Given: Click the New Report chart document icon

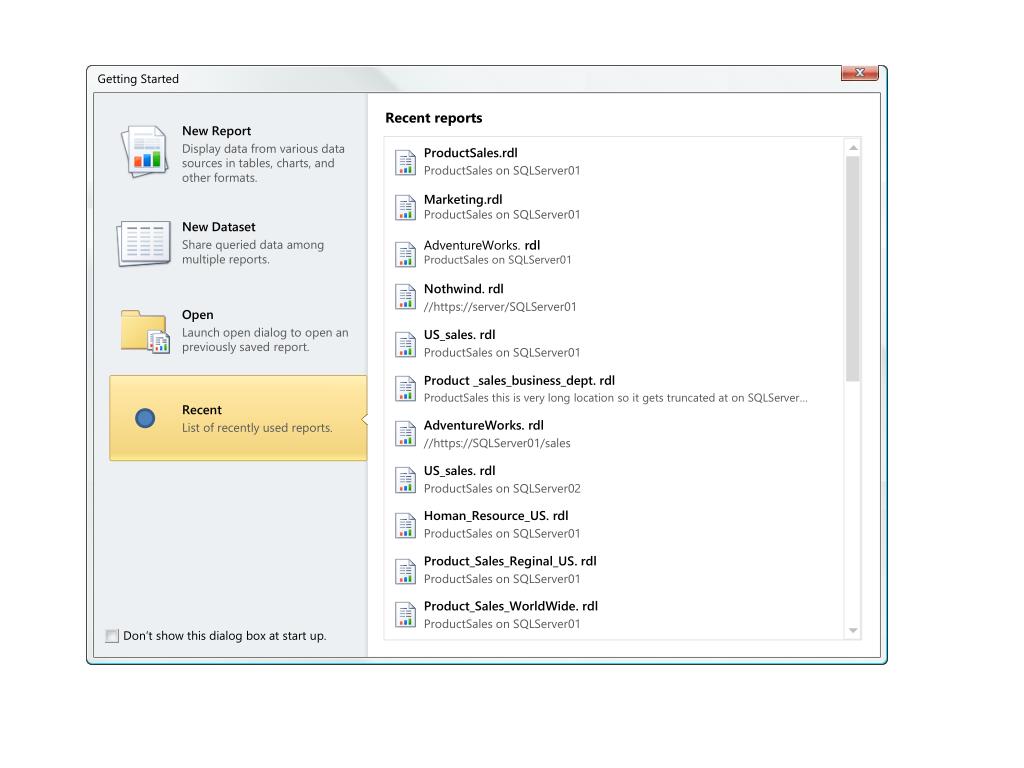Looking at the screenshot, I should coord(144,152).
